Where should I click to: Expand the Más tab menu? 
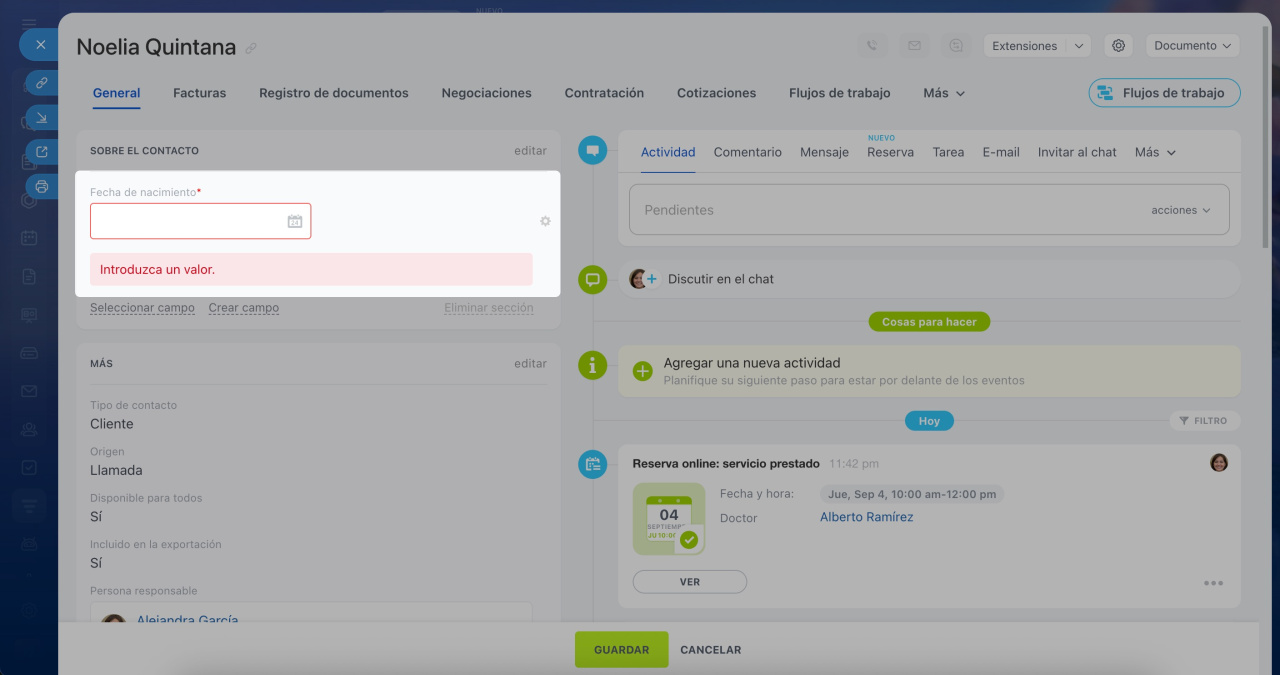(x=943, y=93)
